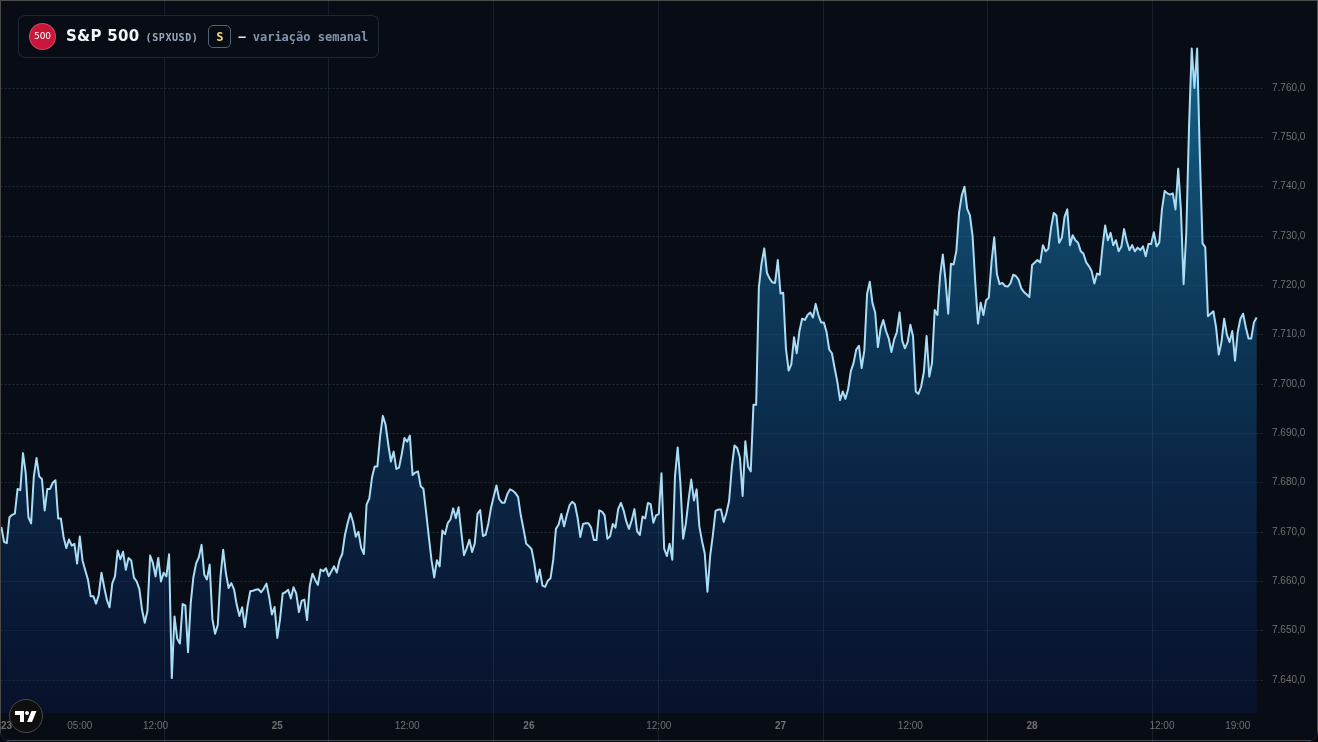The height and width of the screenshot is (742, 1318).
Task: Click the 12:00 label between dates 26 and 27
Action: 659,725
